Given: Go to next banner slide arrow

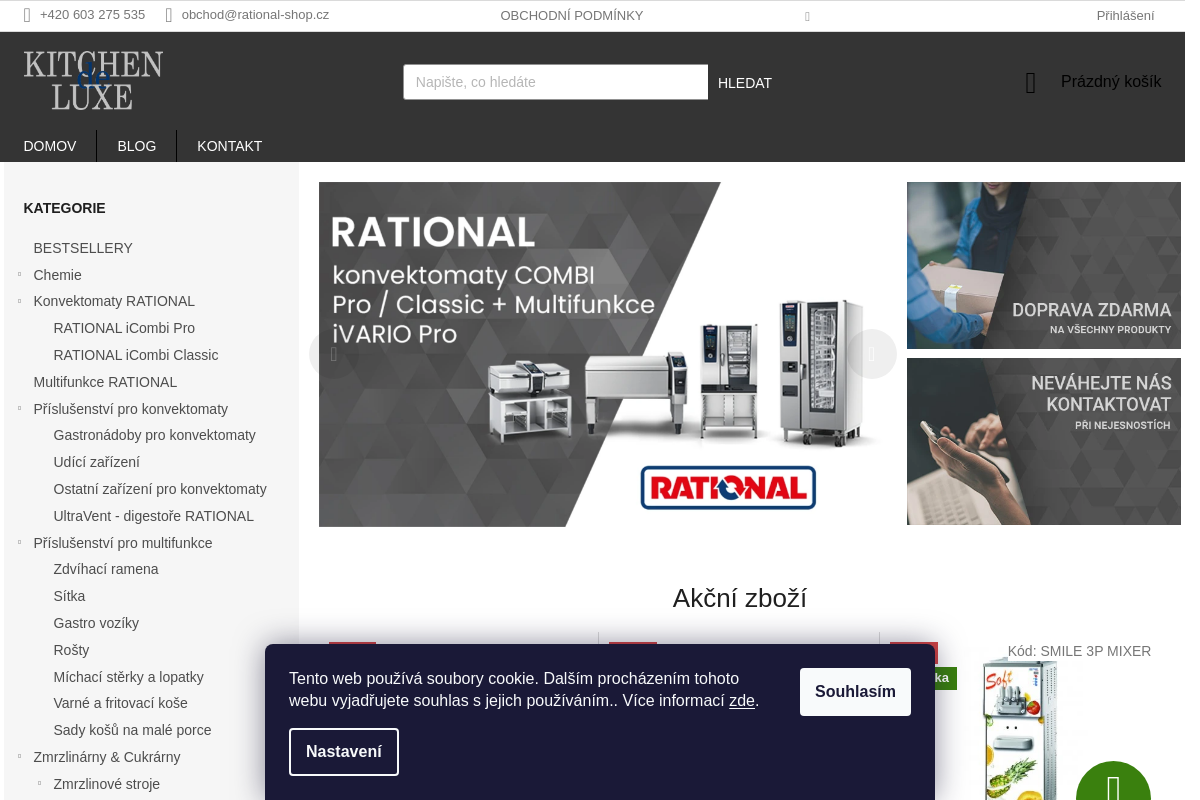Looking at the screenshot, I should coord(872,354).
